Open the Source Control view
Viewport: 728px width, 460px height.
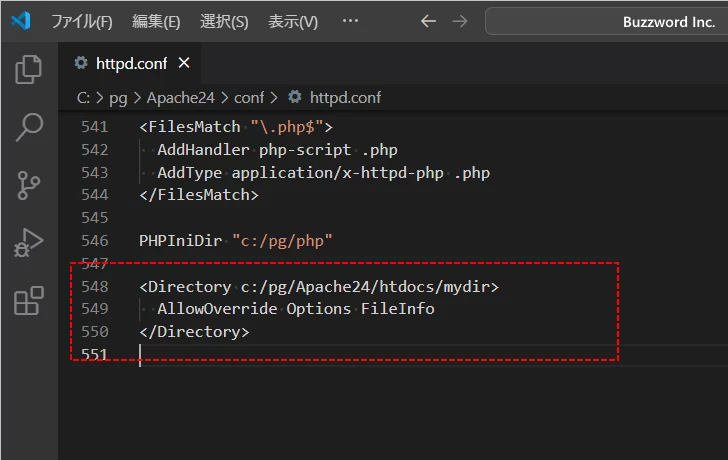click(x=29, y=185)
